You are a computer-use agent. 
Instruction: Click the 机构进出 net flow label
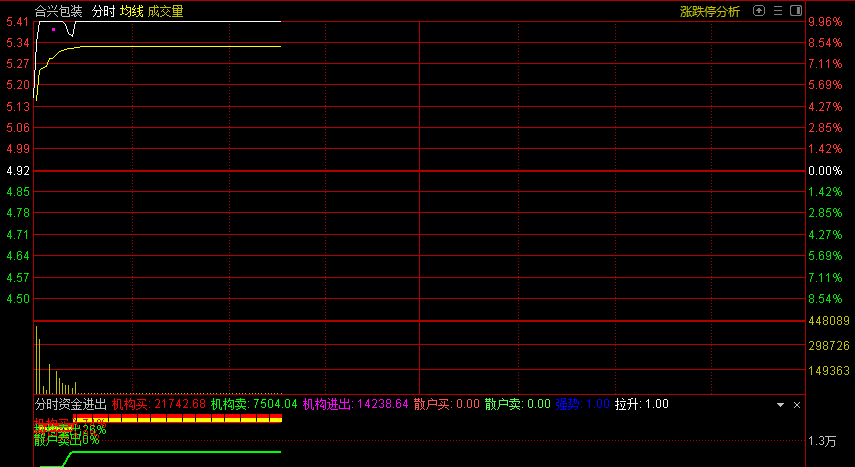click(356, 404)
